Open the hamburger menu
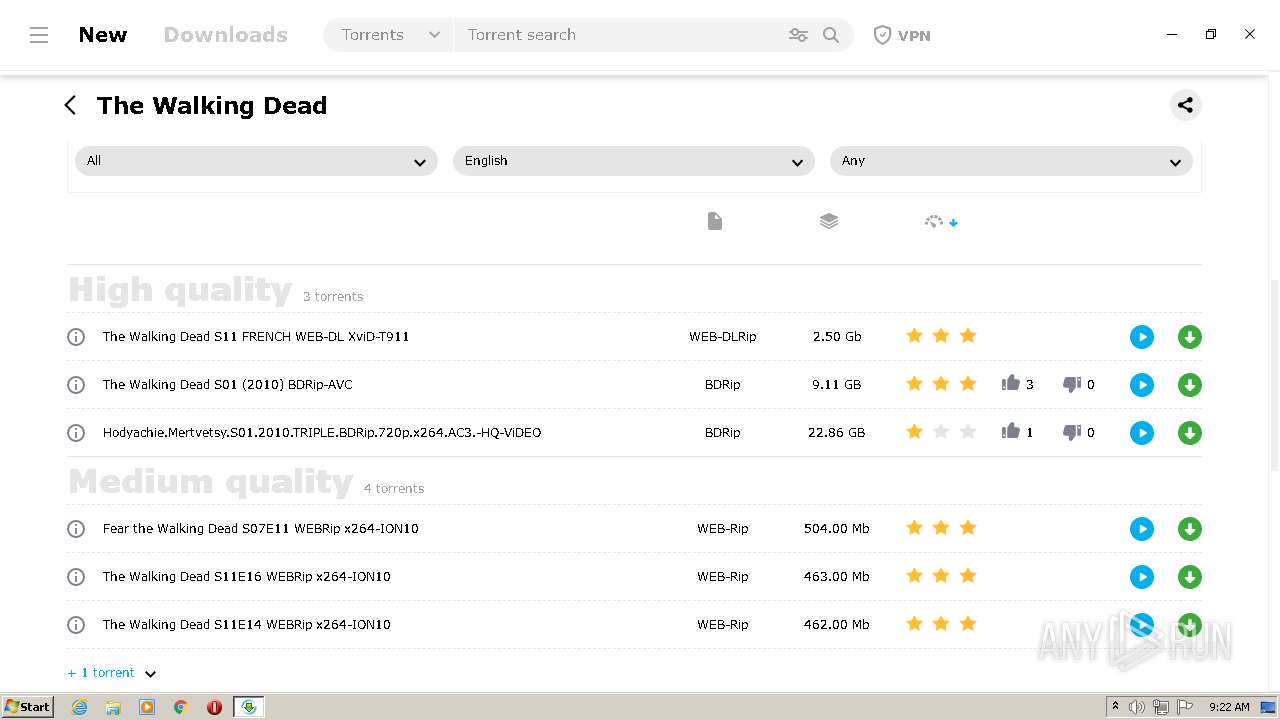The width and height of the screenshot is (1280, 720). click(39, 35)
